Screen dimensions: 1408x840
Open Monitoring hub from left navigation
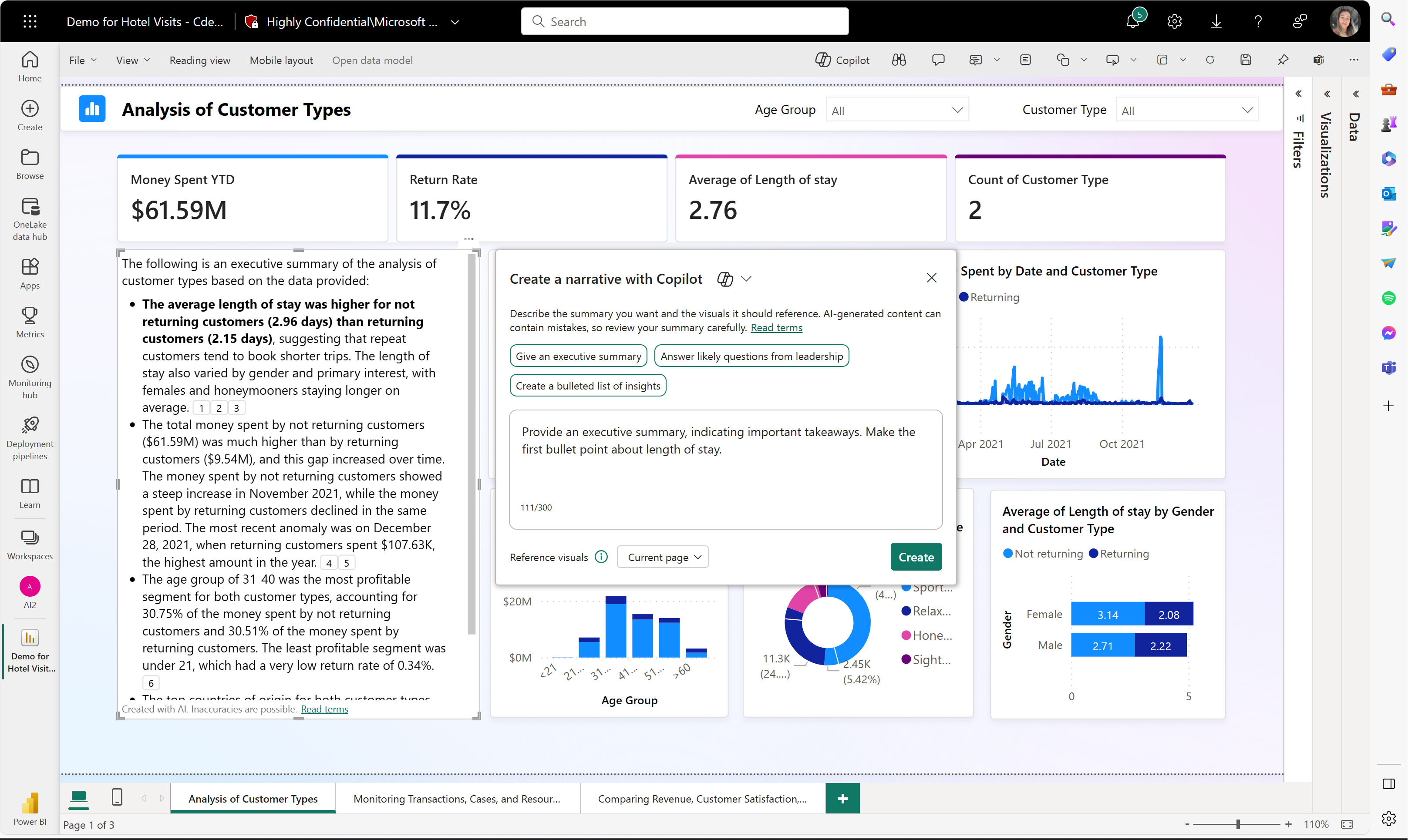pos(30,377)
